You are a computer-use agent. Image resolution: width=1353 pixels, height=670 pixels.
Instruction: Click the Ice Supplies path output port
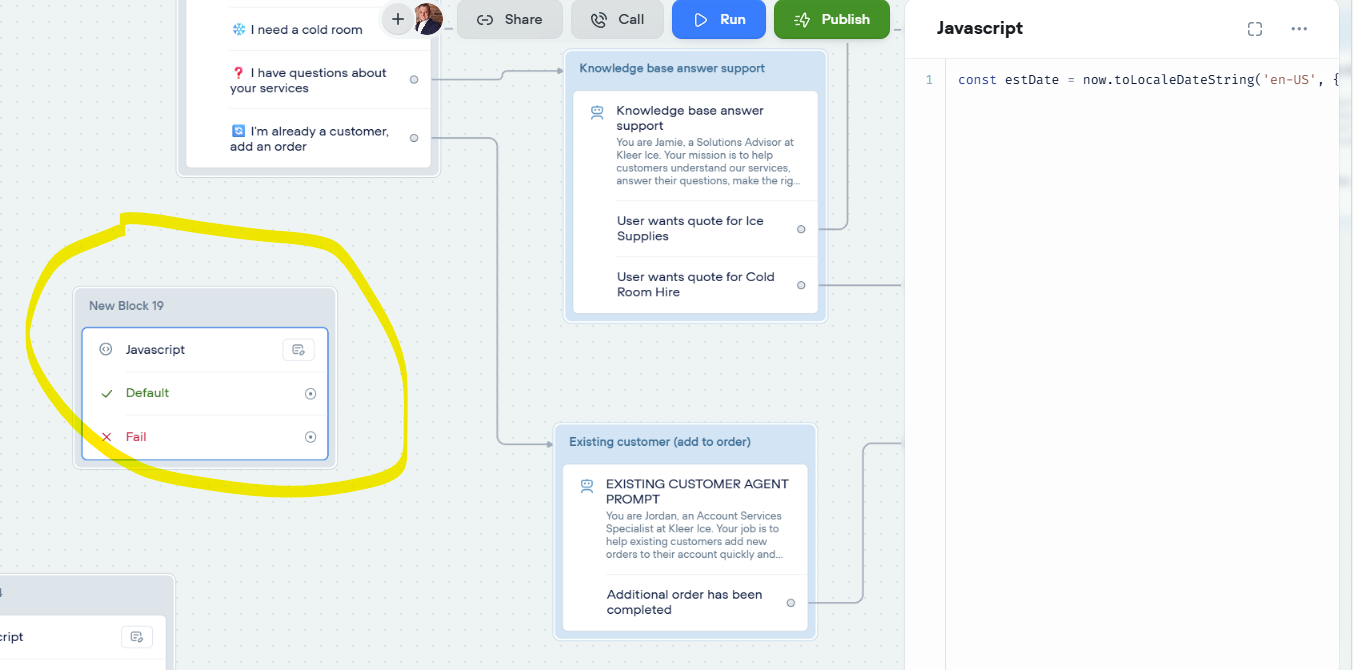pyautogui.click(x=801, y=229)
